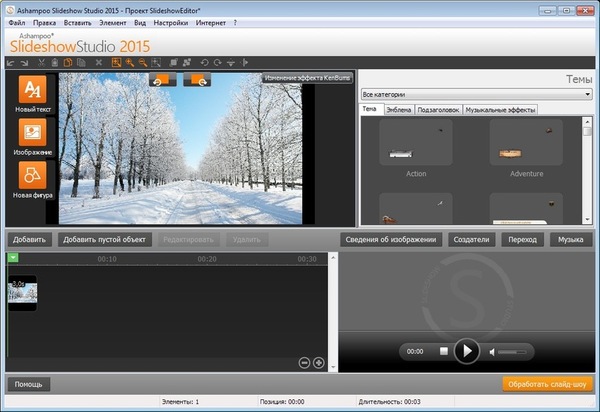The height and width of the screenshot is (412, 600).
Task: Open the Файл menu
Action: pos(17,23)
